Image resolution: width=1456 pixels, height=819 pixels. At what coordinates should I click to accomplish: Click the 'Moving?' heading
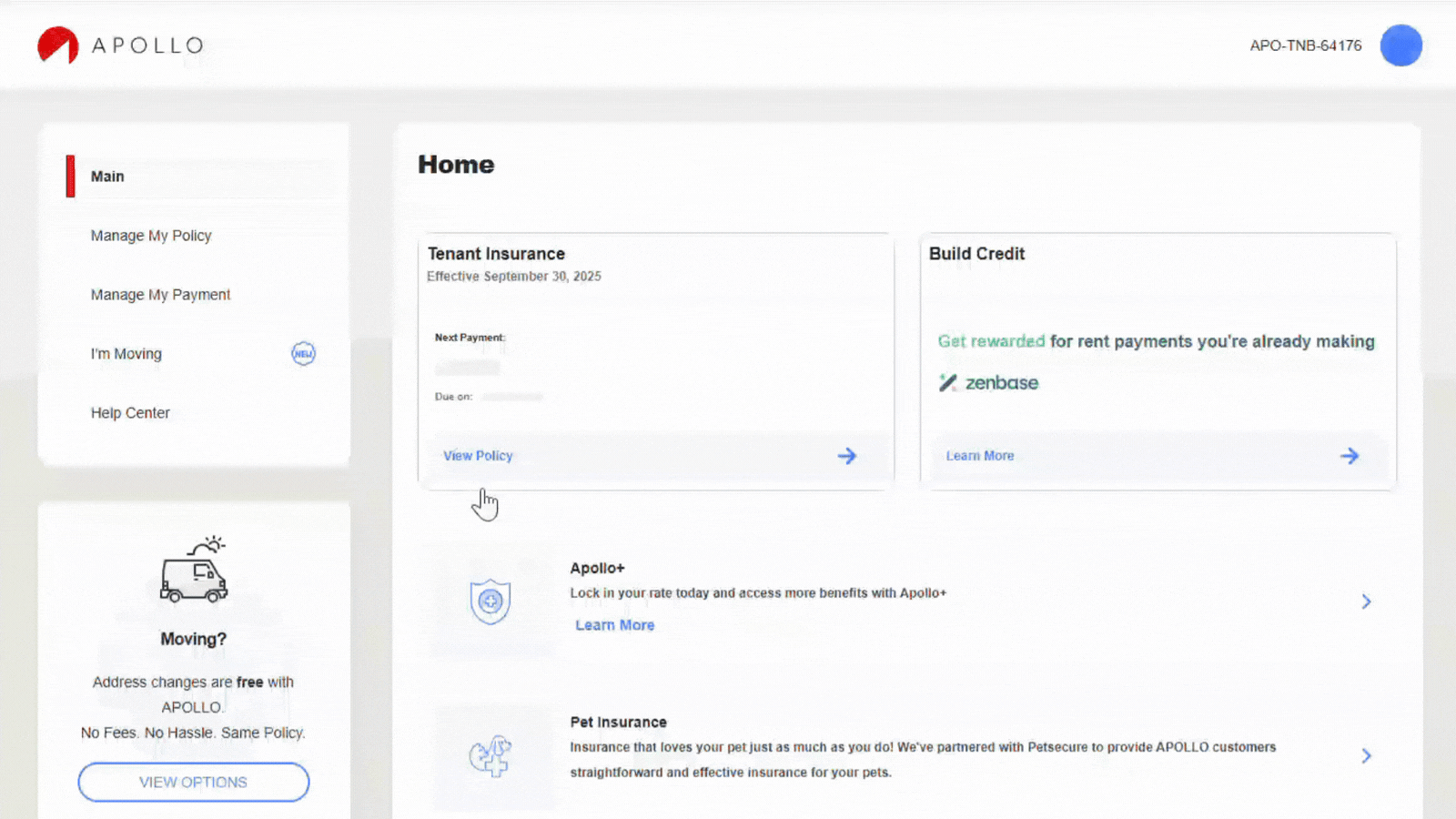[x=194, y=640]
